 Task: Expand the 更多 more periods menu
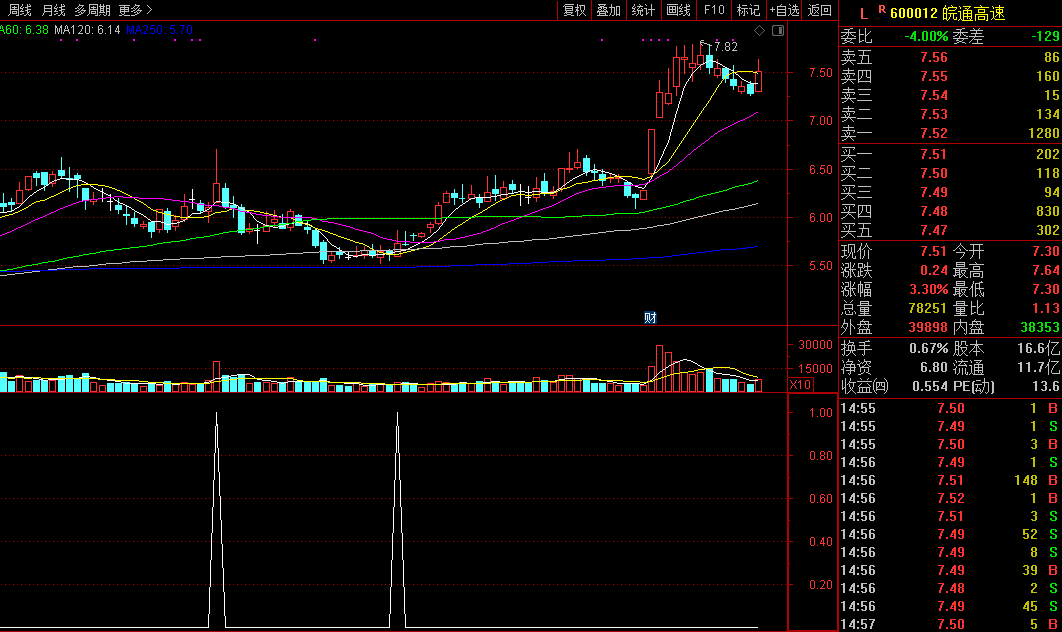(135, 10)
